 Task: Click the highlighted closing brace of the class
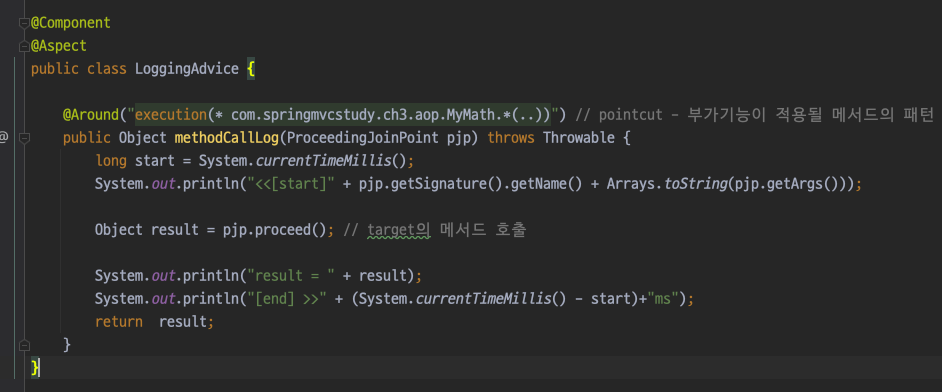[x=35, y=367]
